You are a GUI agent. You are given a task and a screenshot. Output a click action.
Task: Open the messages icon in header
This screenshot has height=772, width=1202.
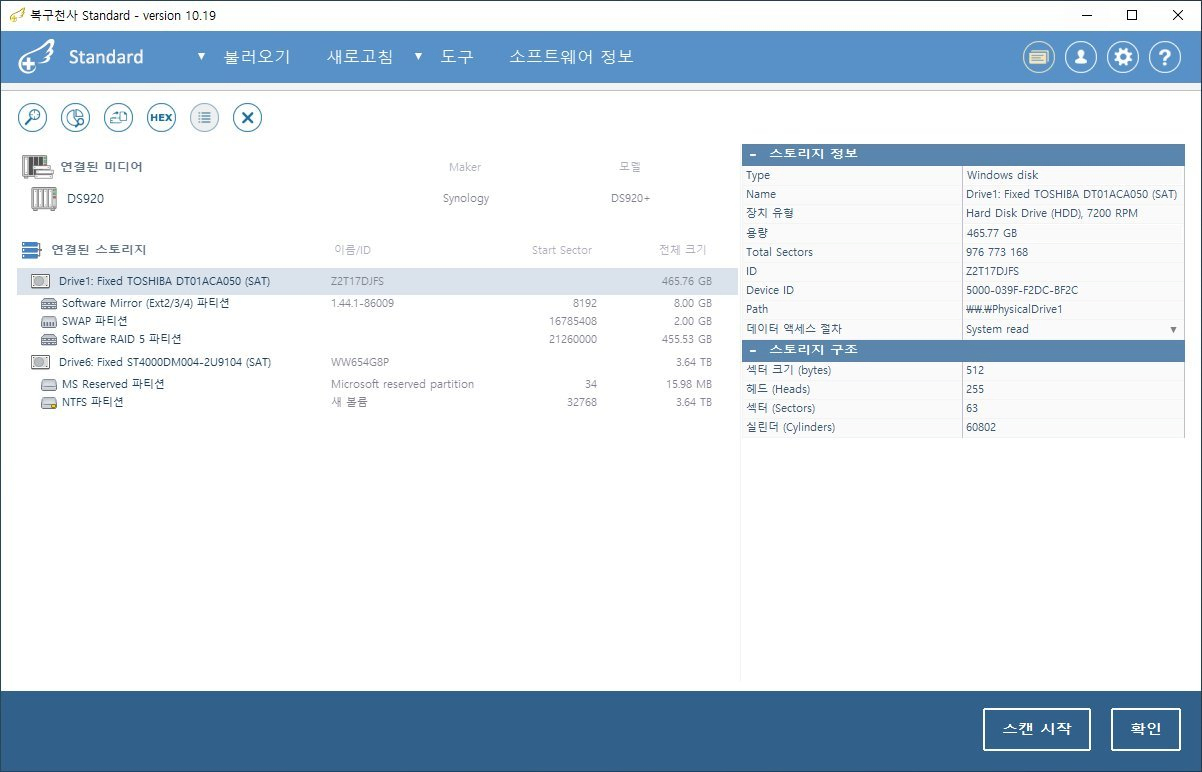click(1039, 57)
